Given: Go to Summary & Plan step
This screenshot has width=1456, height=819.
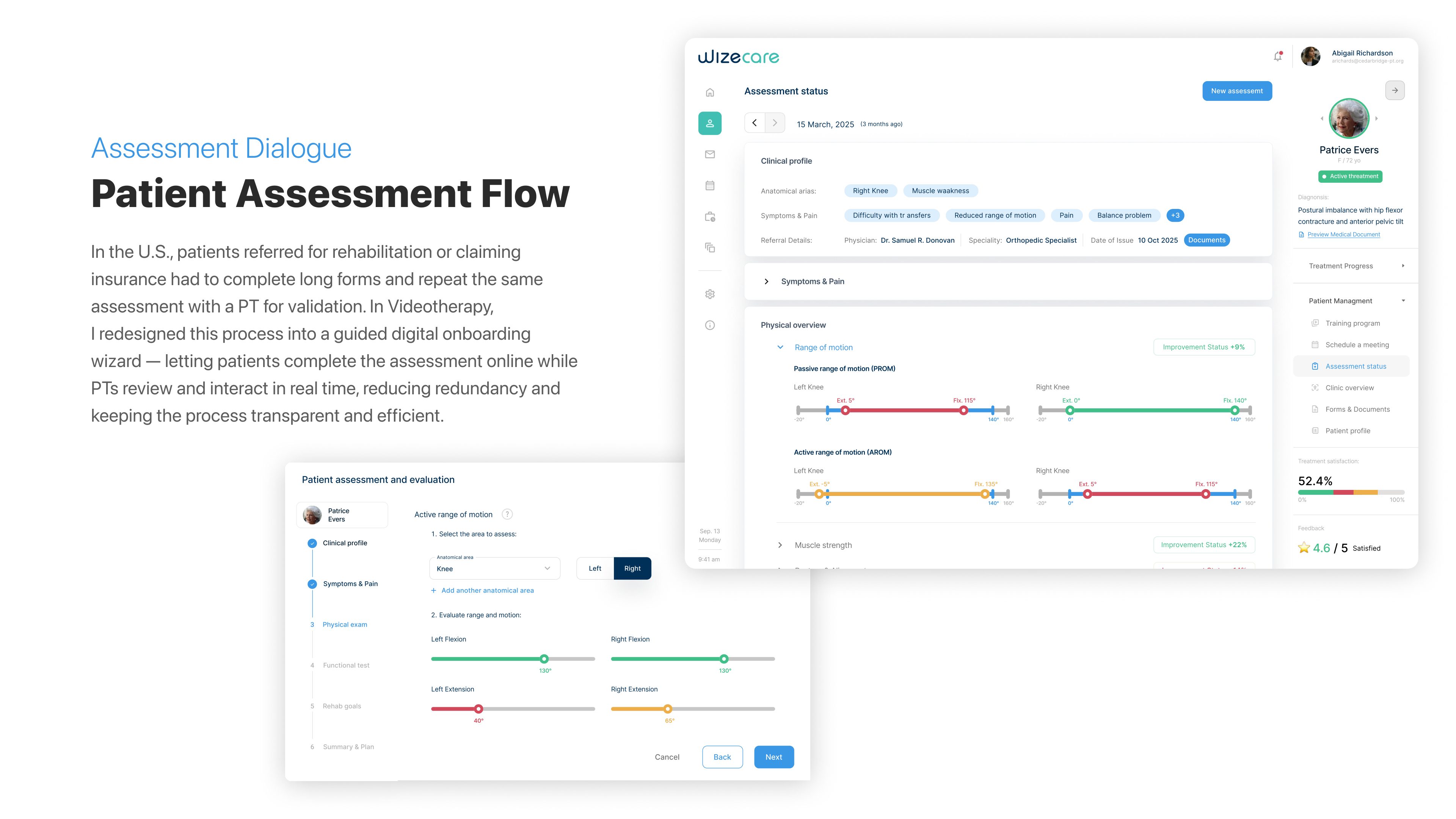Looking at the screenshot, I should click(x=342, y=747).
